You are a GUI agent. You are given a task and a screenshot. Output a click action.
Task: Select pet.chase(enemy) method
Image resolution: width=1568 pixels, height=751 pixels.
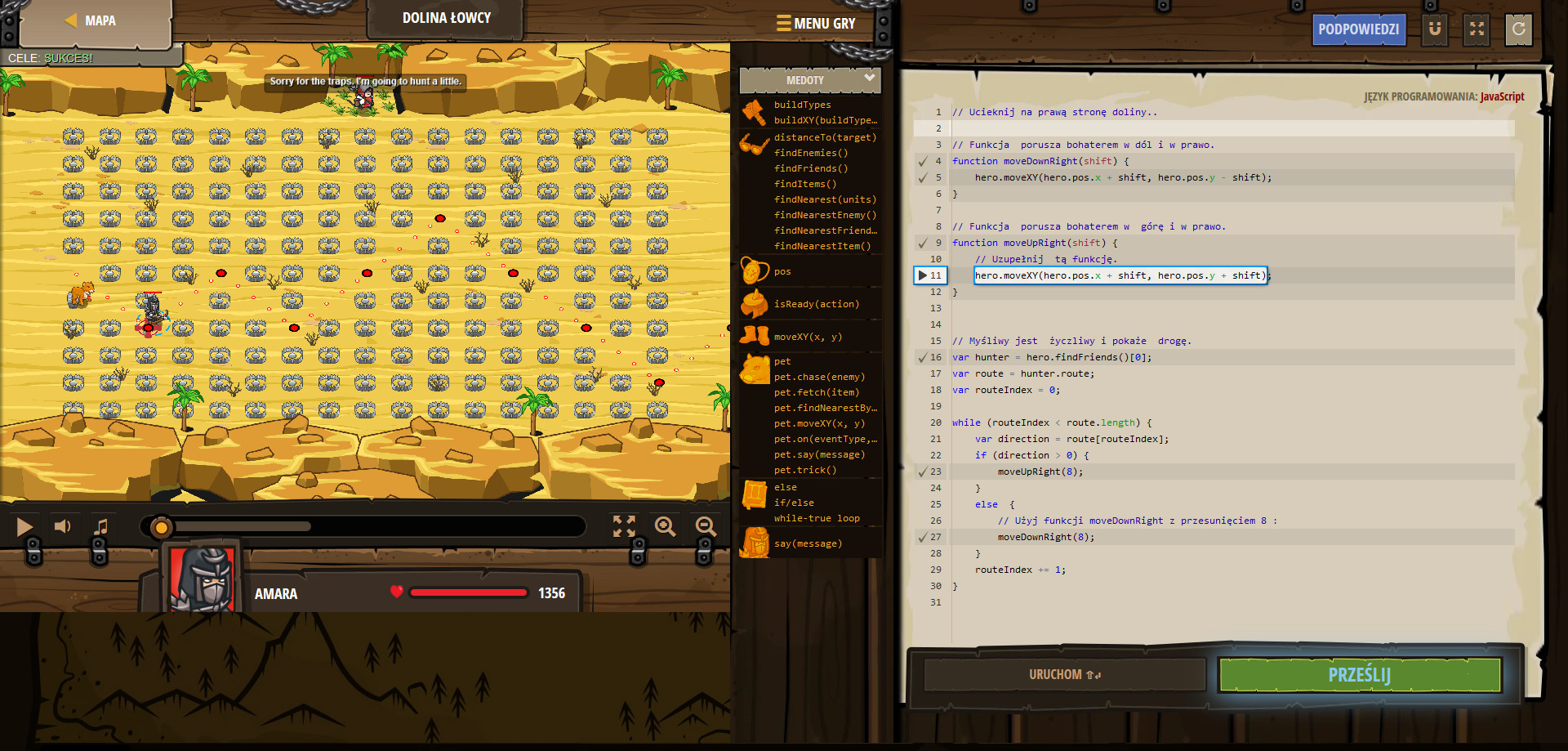[819, 377]
